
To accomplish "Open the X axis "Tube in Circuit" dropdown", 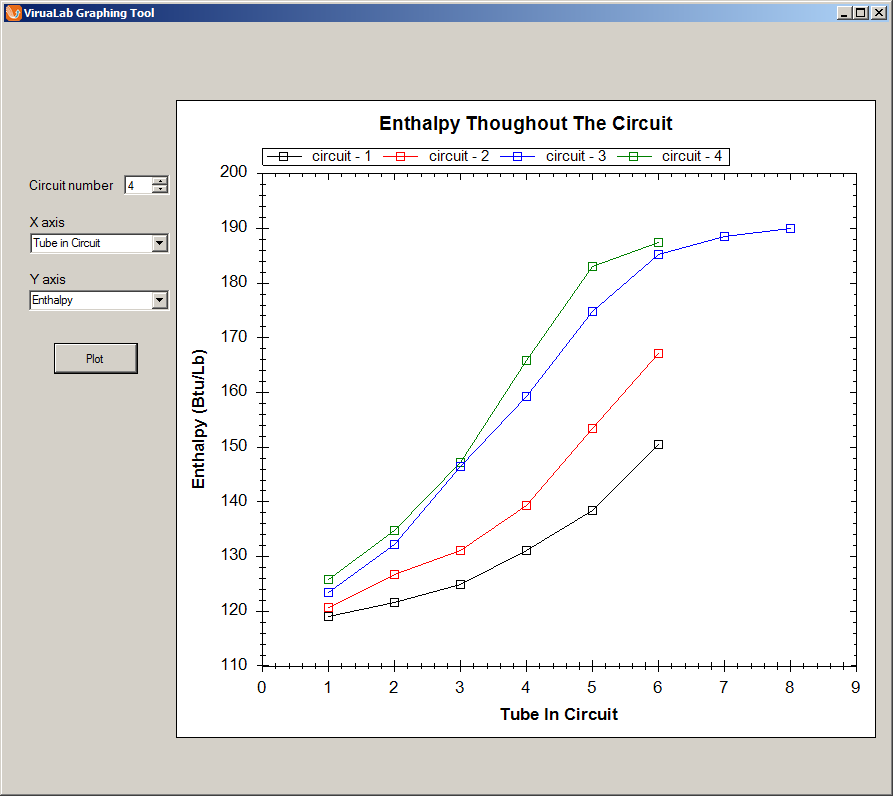I will (160, 243).
